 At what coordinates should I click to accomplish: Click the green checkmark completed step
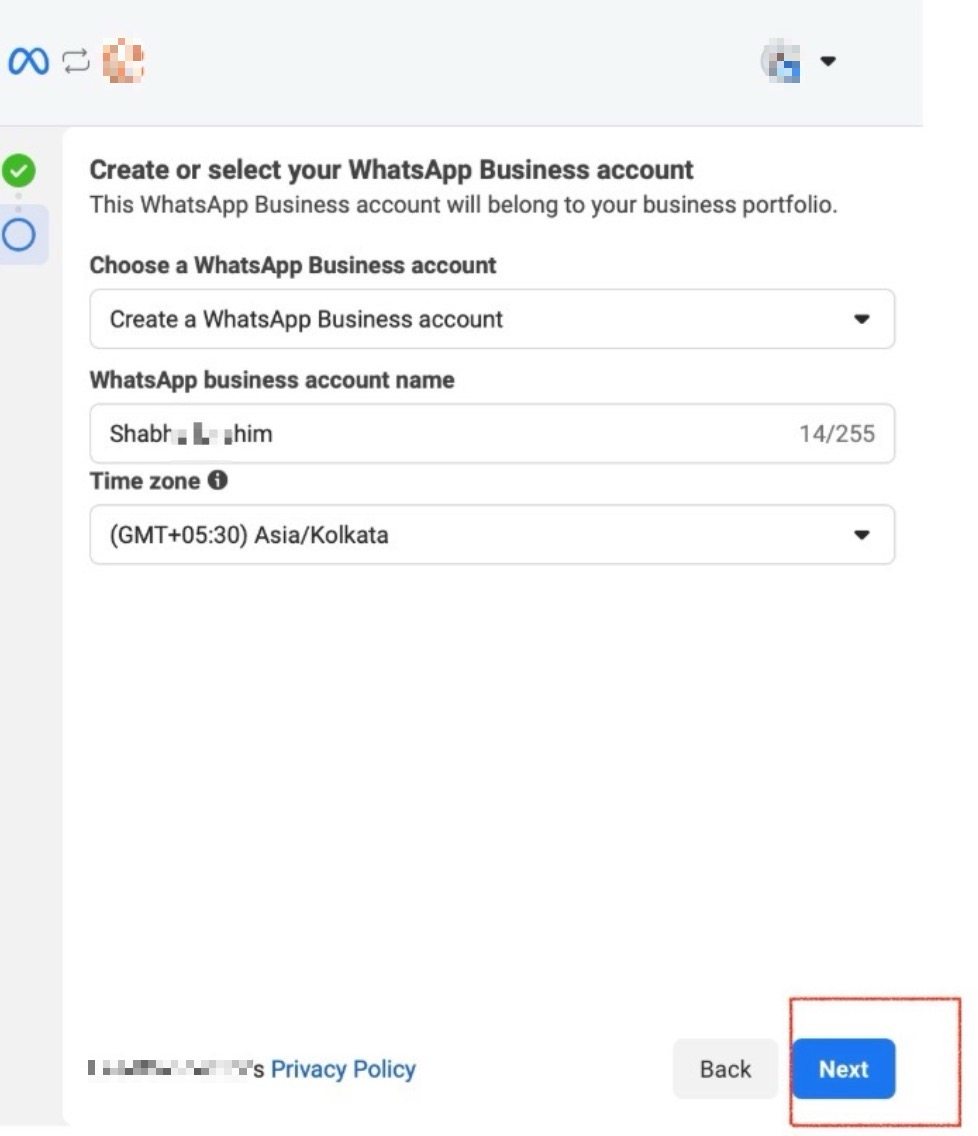(x=19, y=172)
